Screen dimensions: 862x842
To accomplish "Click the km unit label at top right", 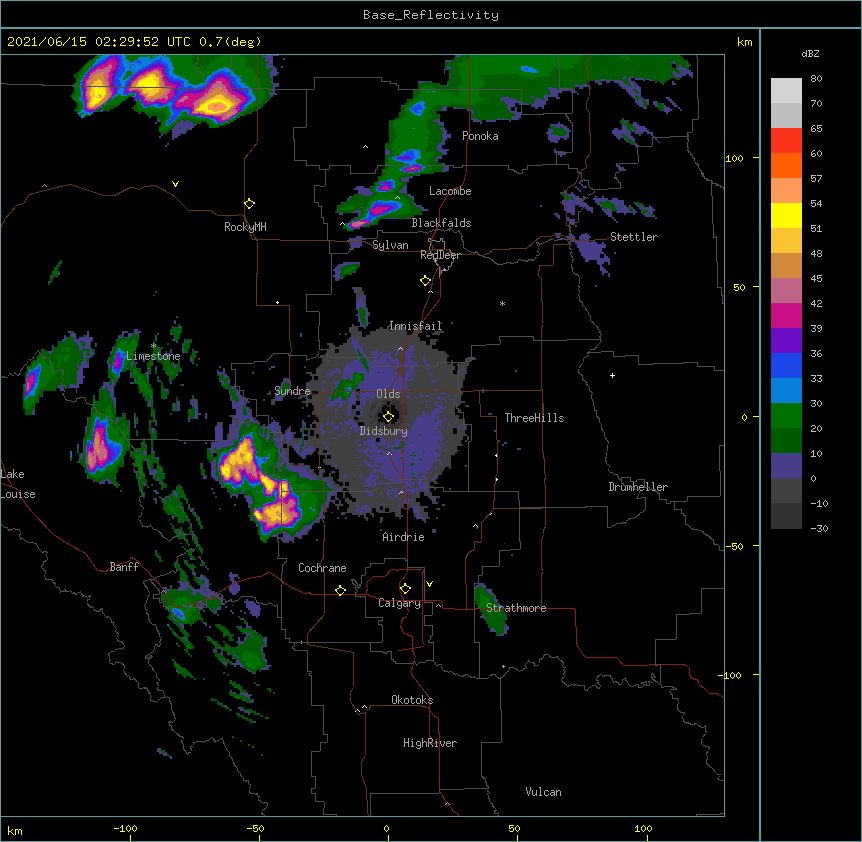I will click(744, 42).
